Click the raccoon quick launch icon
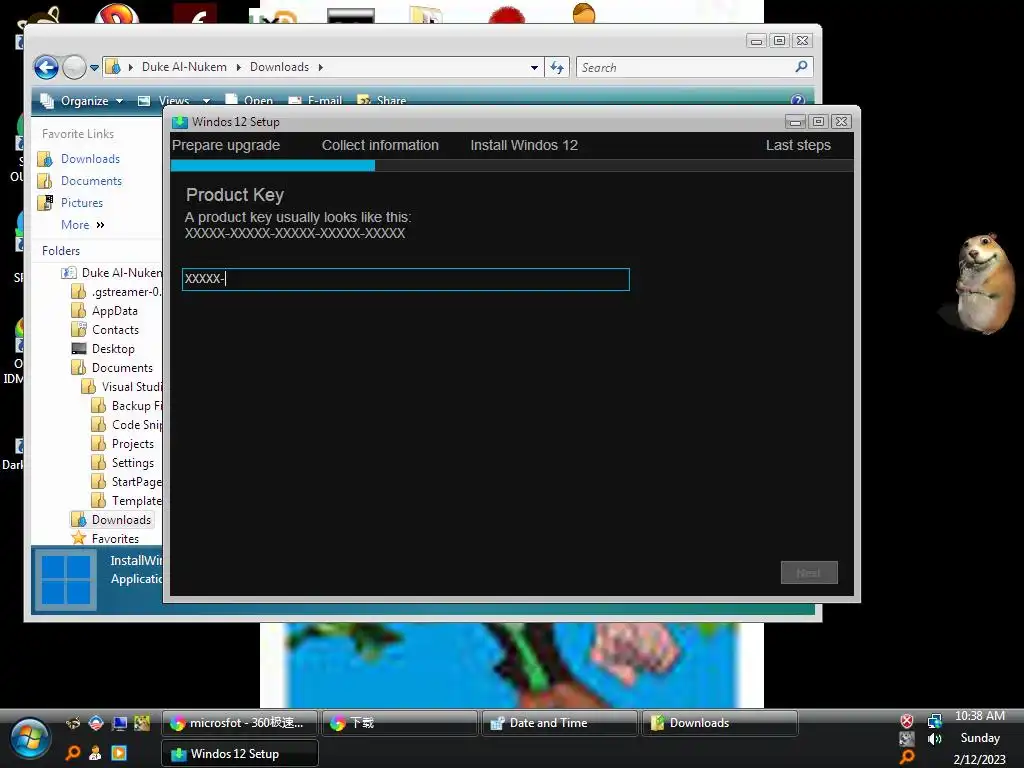The height and width of the screenshot is (768, 1024). tap(73, 723)
